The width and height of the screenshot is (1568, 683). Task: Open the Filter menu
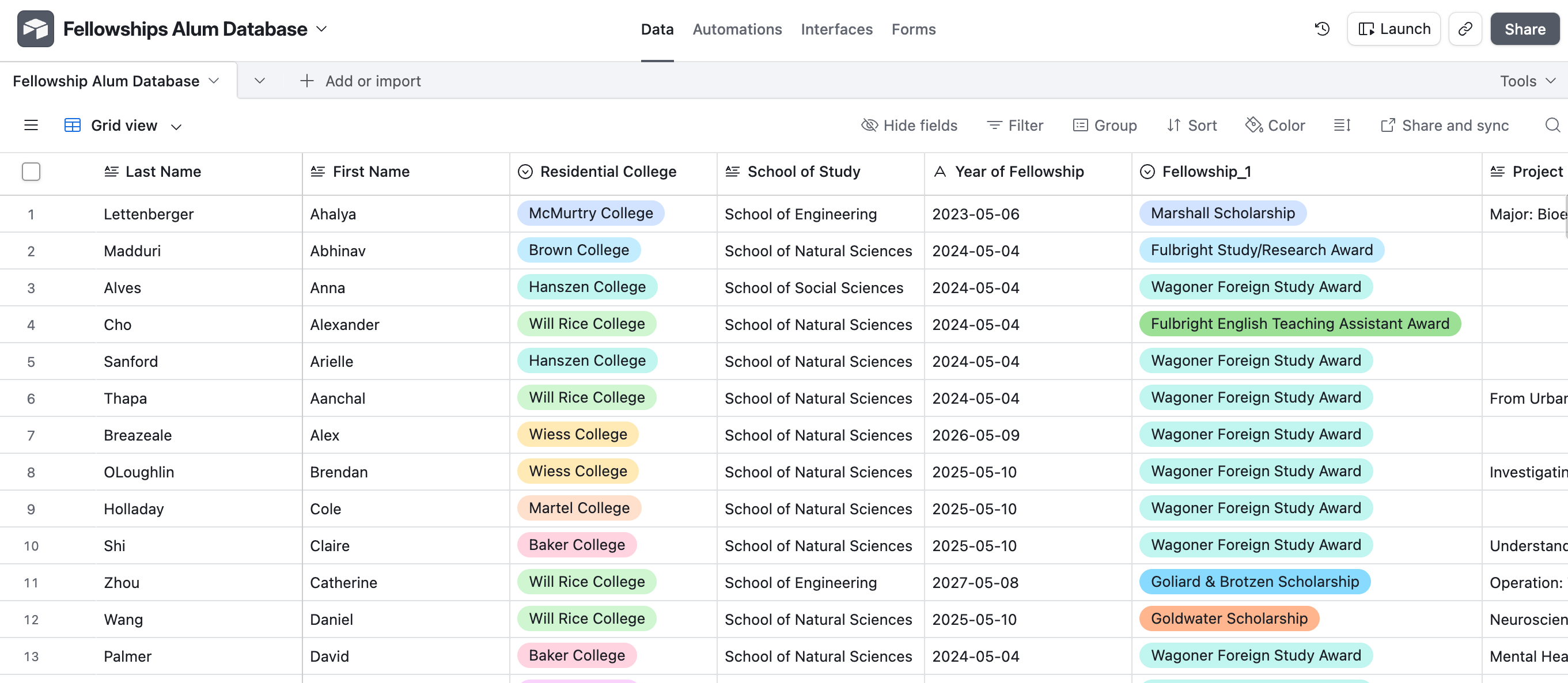pos(1014,125)
